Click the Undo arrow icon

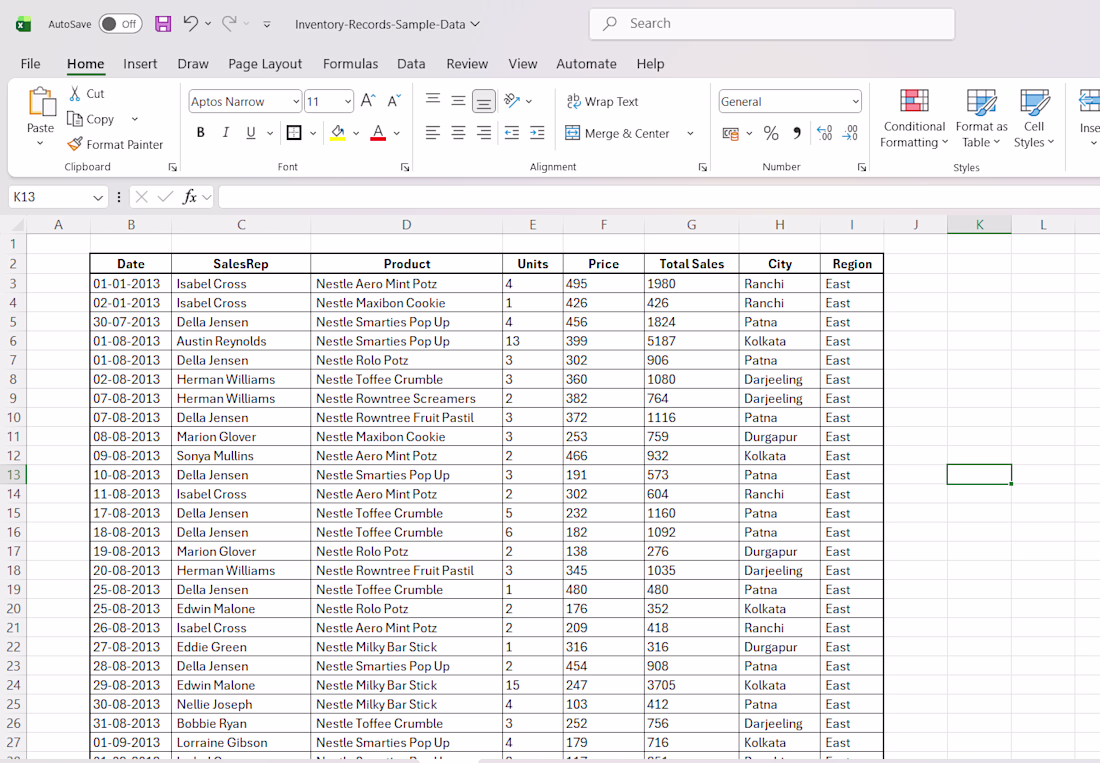point(190,23)
